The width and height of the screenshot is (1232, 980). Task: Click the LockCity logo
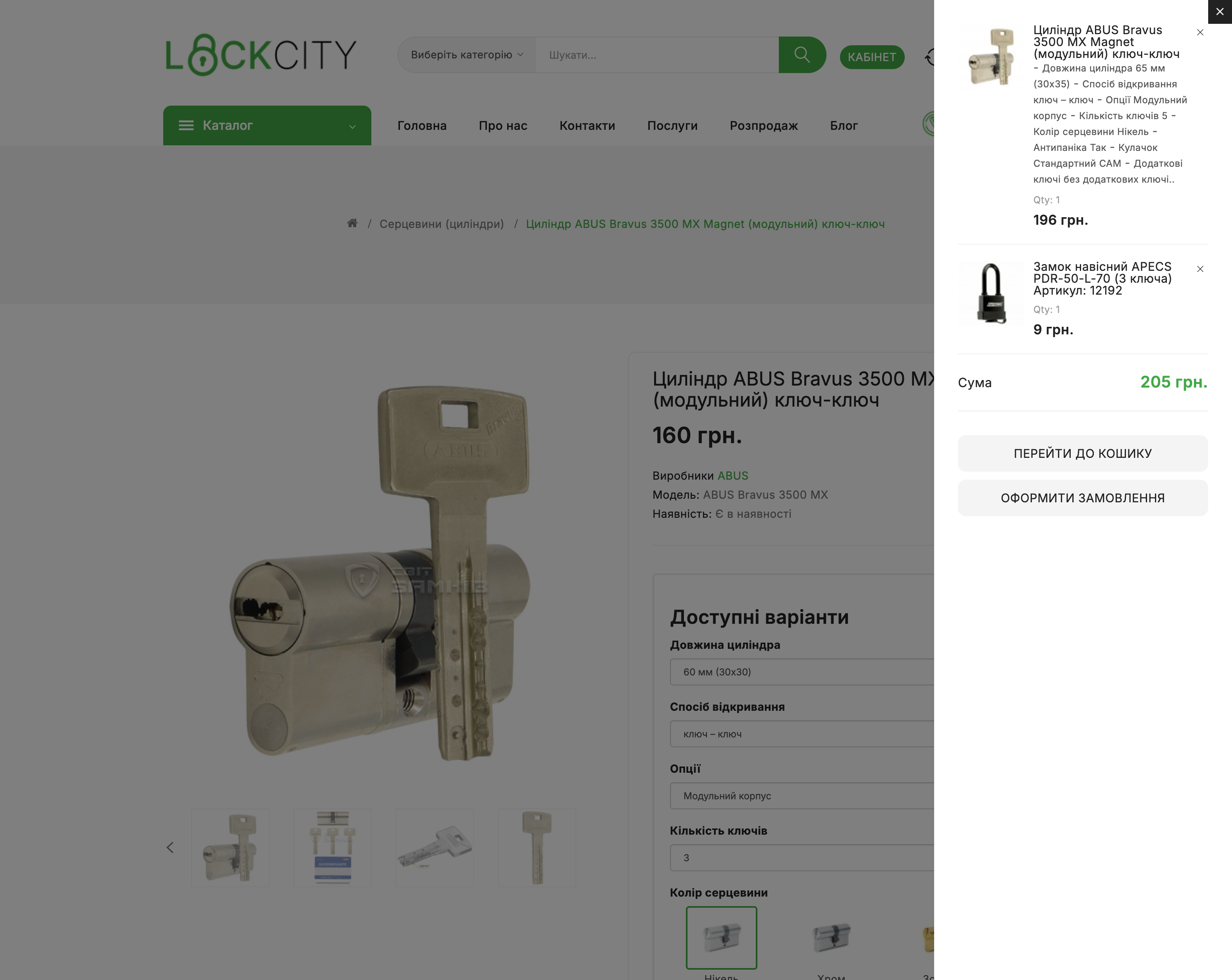[x=261, y=55]
